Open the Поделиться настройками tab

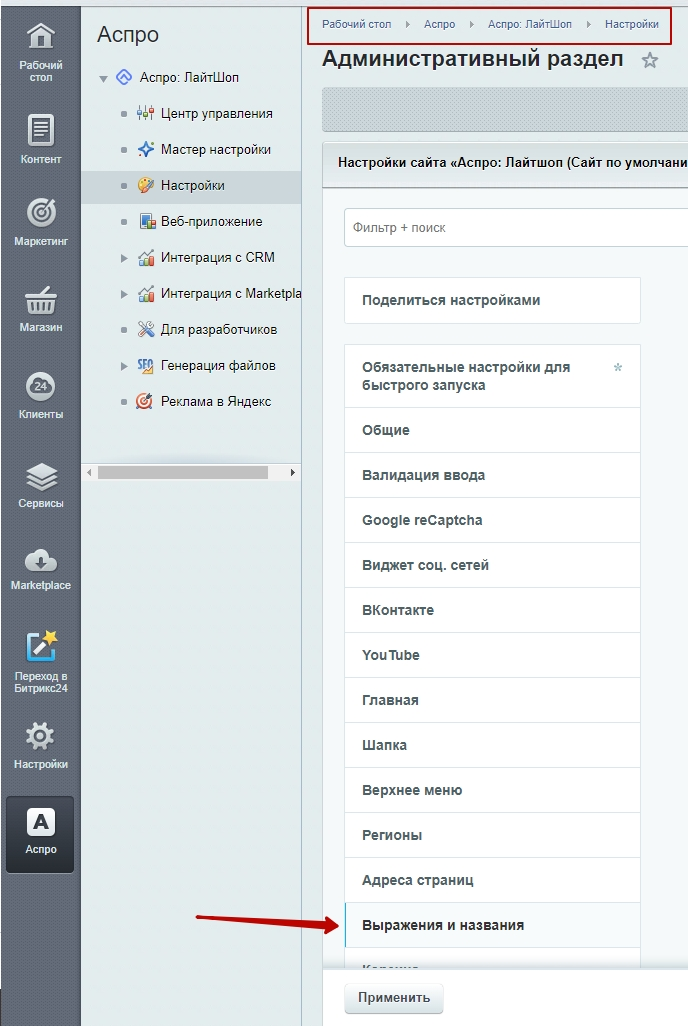492,300
